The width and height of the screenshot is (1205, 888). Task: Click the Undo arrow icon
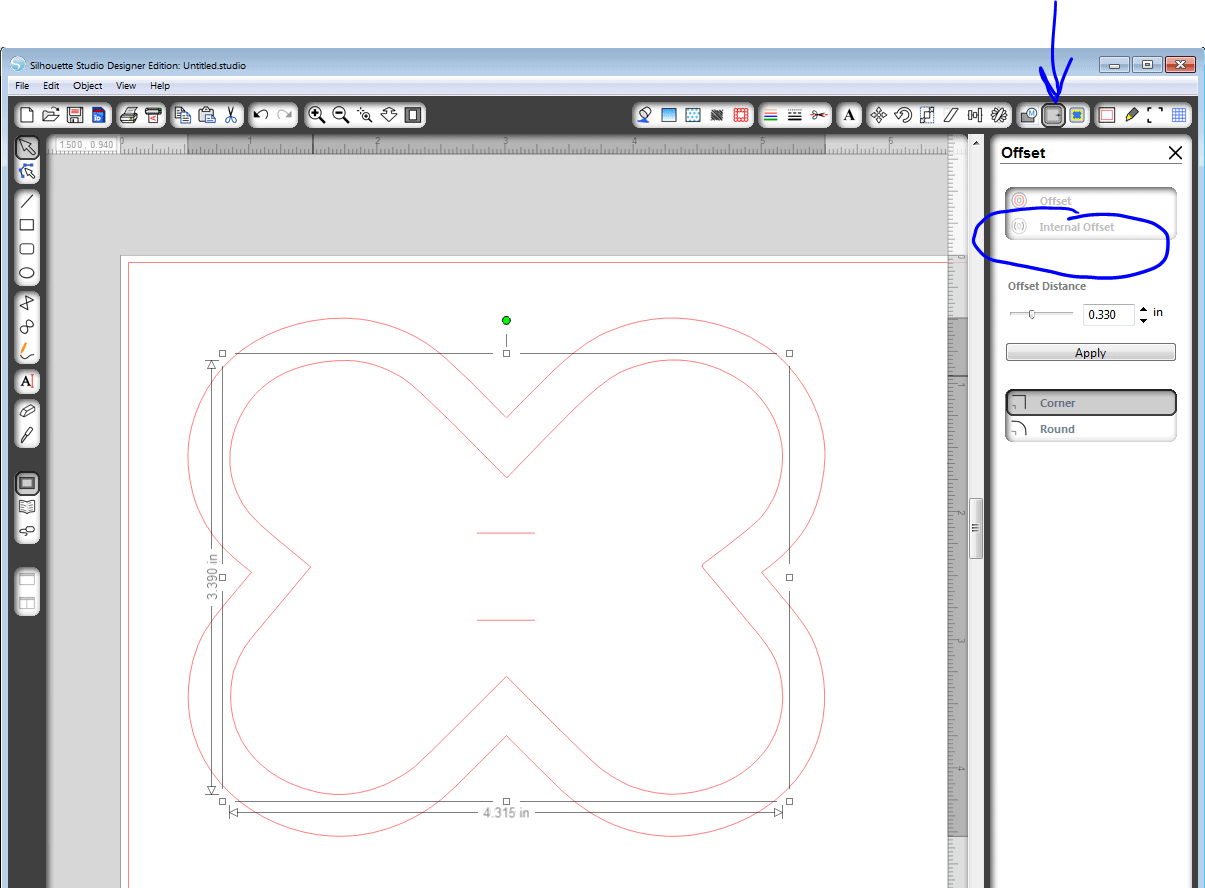[261, 115]
